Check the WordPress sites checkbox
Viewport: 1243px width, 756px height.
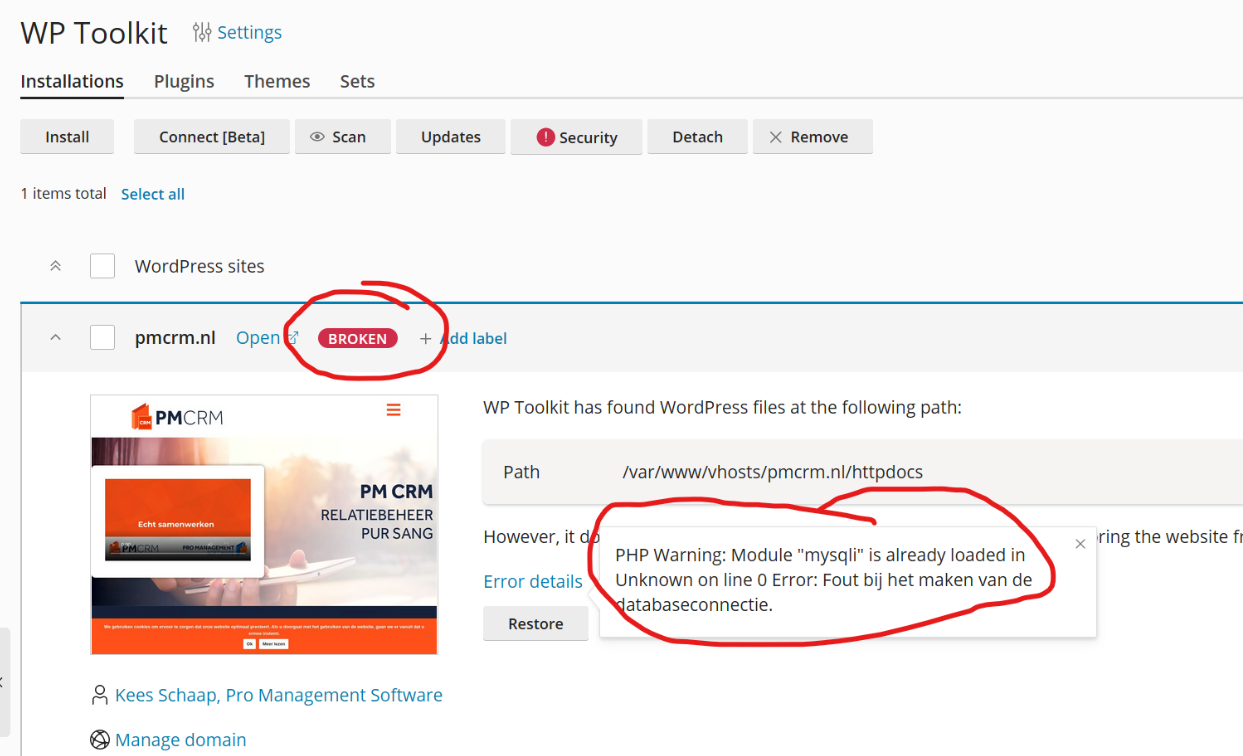click(102, 266)
